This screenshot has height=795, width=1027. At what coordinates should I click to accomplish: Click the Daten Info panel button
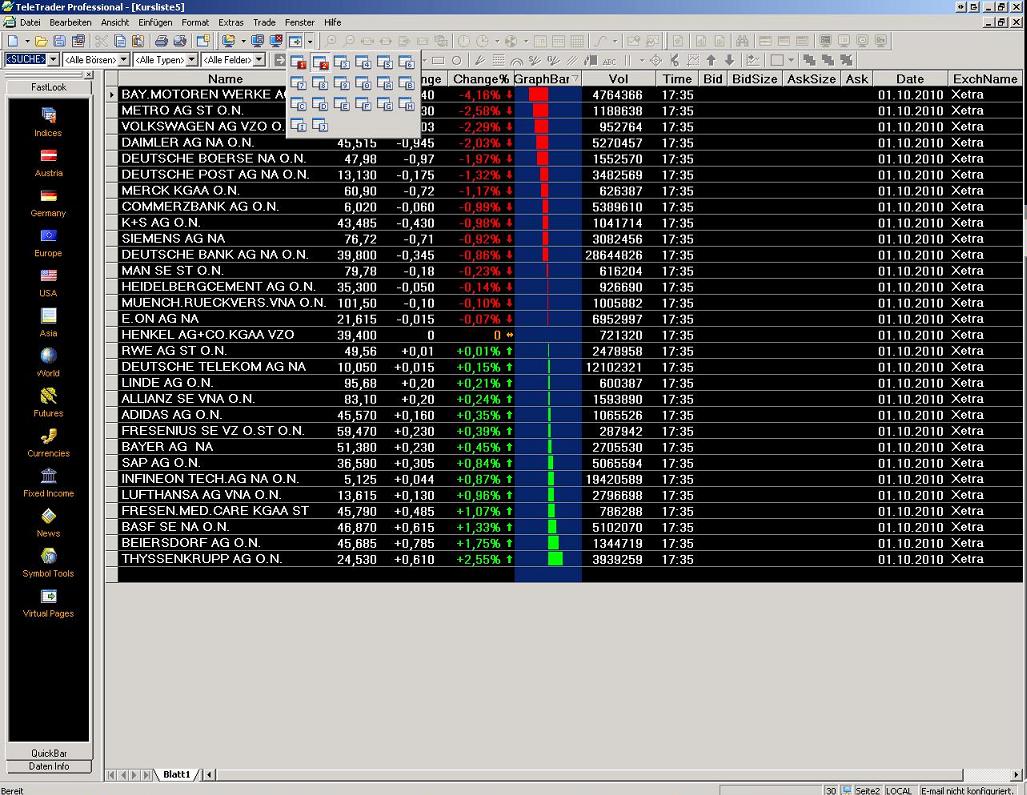pyautogui.click(x=48, y=766)
